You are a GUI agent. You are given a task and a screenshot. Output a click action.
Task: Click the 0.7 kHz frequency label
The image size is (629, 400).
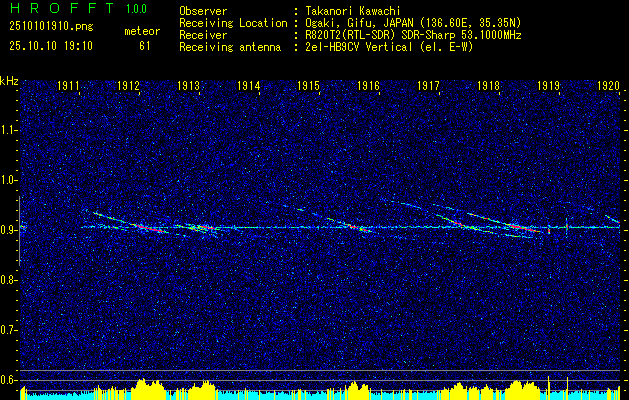pos(8,330)
